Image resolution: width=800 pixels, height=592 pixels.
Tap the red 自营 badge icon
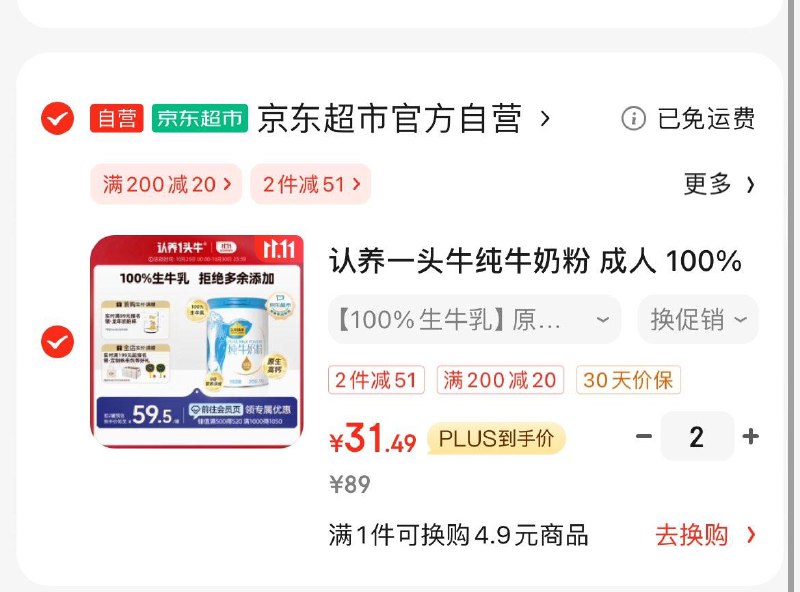pyautogui.click(x=117, y=118)
